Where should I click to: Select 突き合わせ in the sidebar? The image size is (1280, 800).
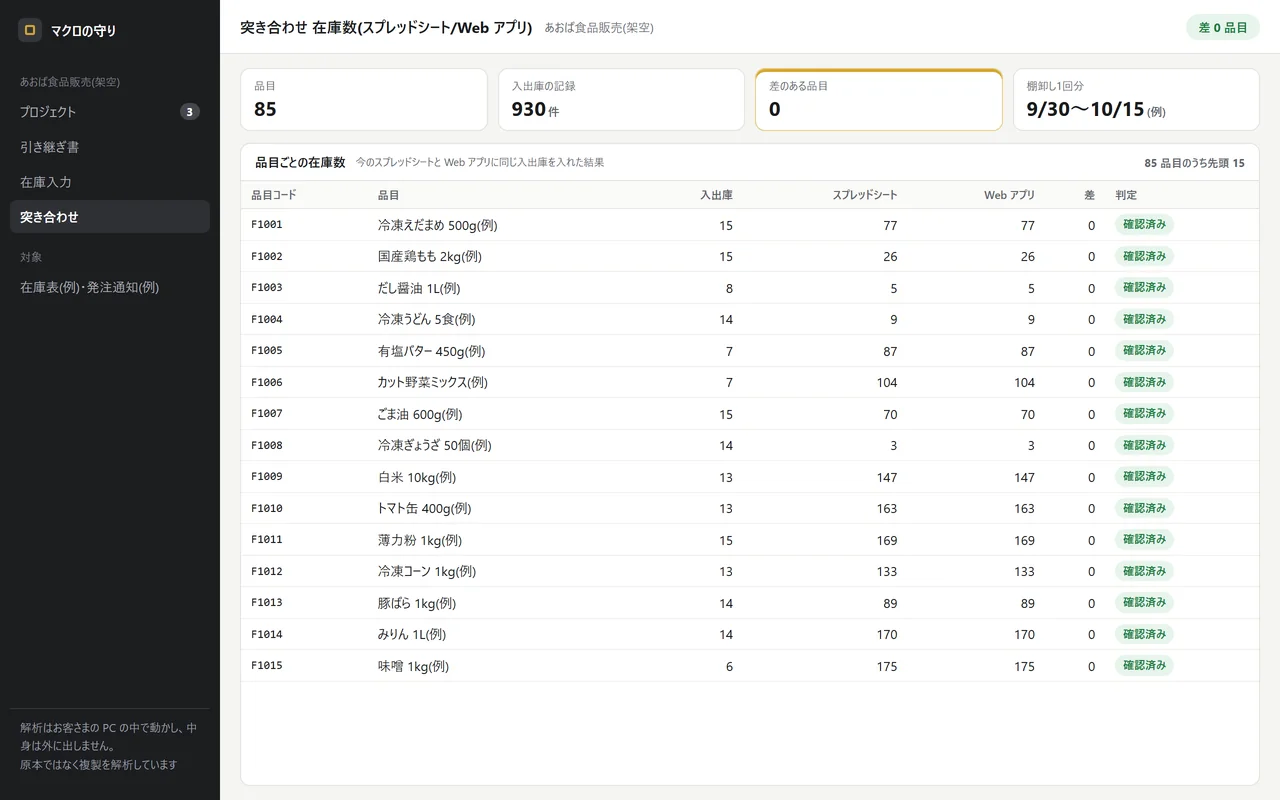(x=110, y=217)
